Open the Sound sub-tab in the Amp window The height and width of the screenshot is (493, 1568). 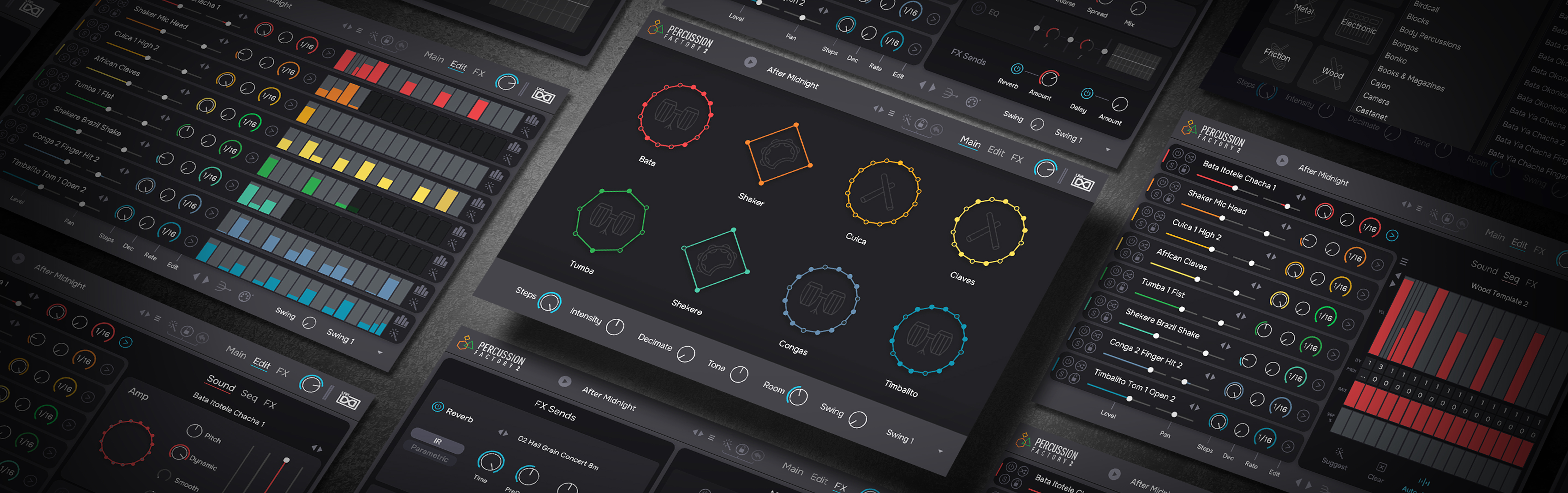click(221, 384)
